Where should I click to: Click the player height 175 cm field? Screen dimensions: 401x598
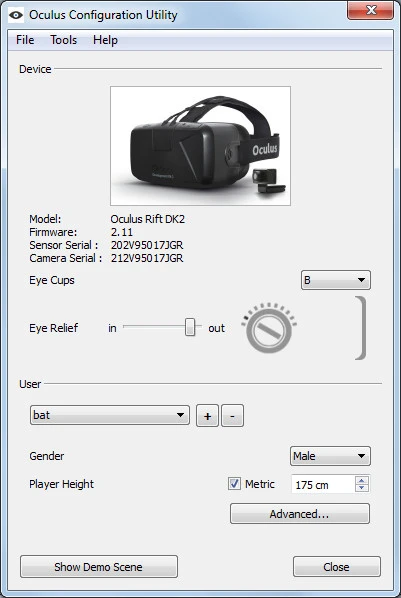click(x=323, y=485)
